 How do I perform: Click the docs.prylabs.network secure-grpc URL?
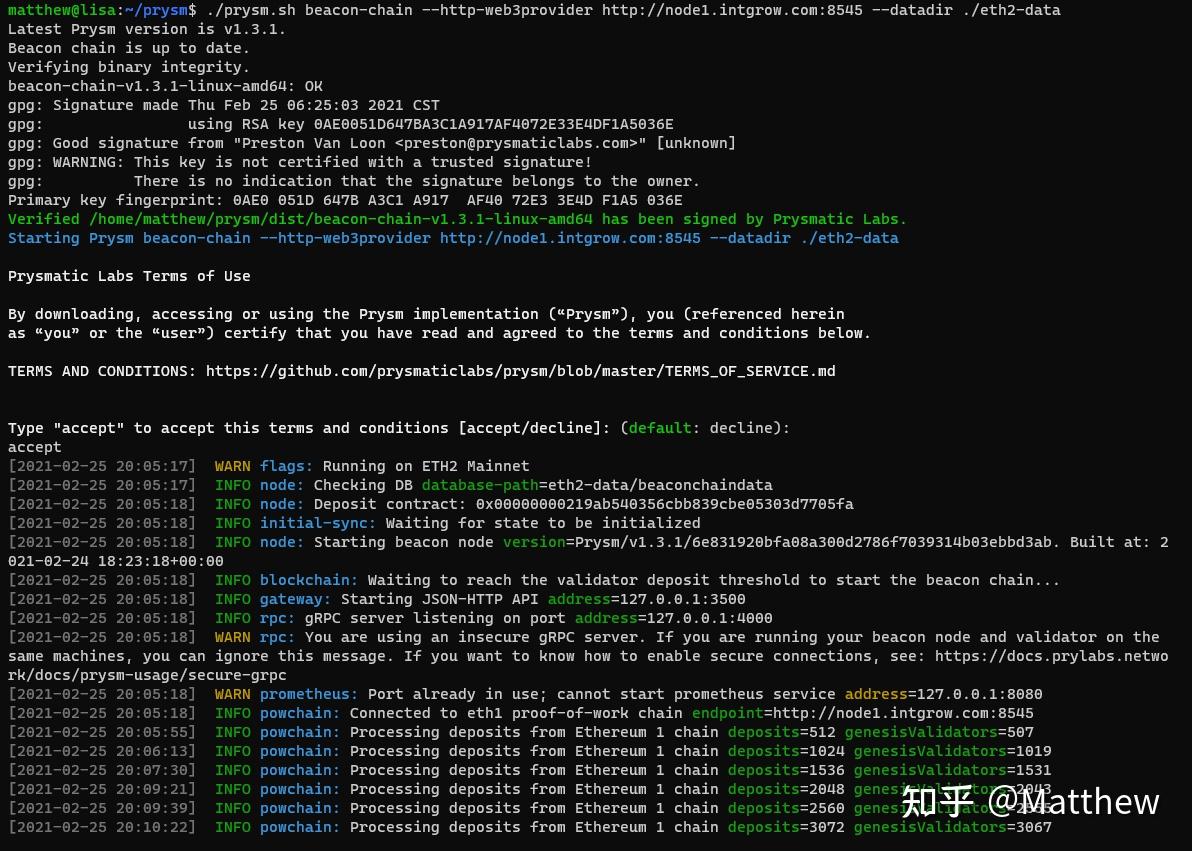588,665
